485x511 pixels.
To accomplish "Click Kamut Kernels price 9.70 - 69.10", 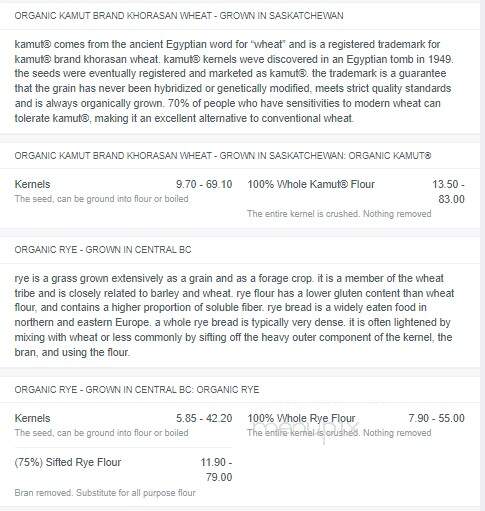I will tap(204, 184).
